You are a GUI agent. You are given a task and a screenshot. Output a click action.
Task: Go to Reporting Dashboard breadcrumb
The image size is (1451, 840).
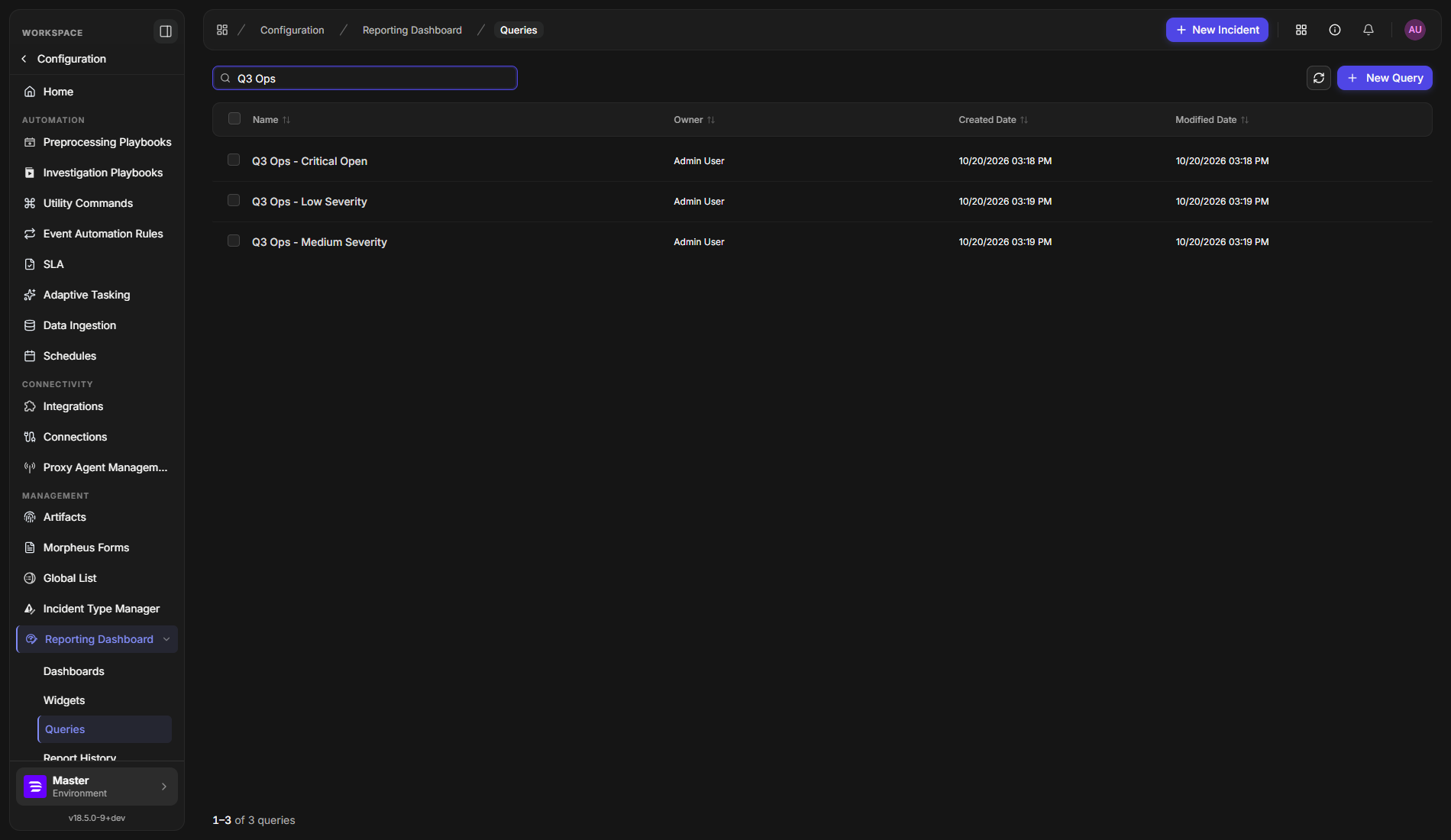pyautogui.click(x=412, y=30)
